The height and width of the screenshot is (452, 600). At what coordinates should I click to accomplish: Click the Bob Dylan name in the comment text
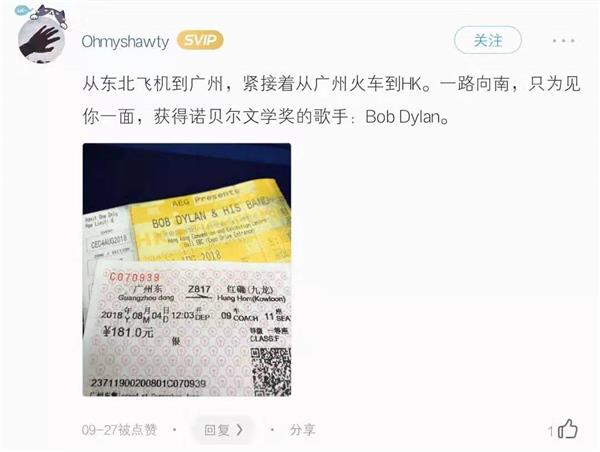pos(403,117)
